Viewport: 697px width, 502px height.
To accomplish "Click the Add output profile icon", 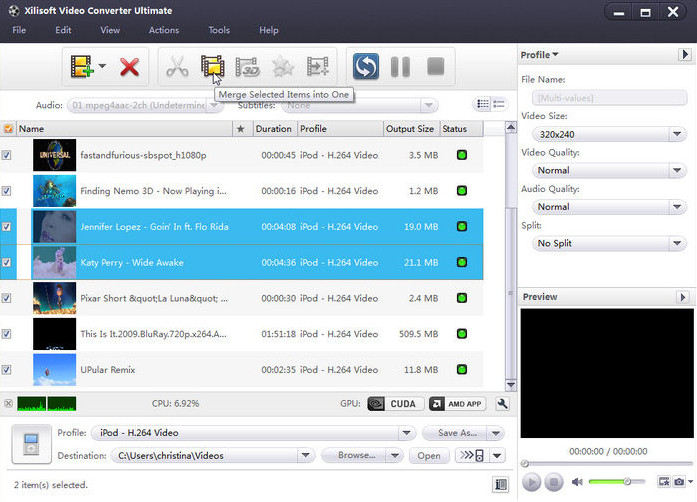I will point(318,67).
